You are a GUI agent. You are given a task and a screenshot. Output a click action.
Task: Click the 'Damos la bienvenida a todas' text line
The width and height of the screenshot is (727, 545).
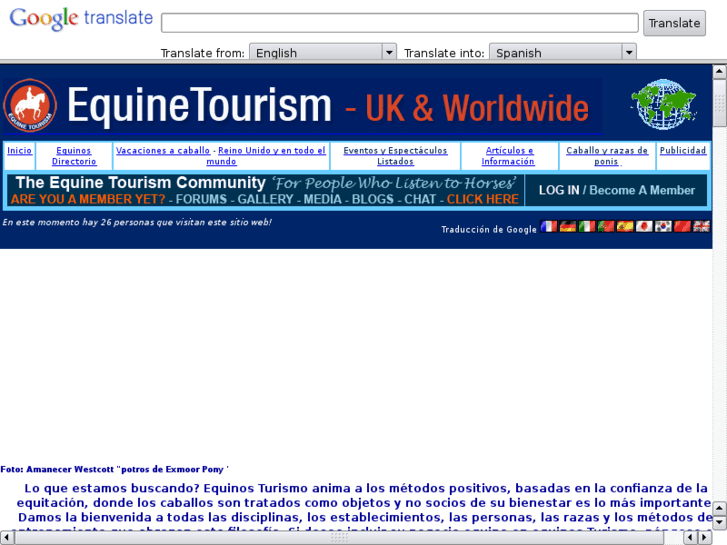365,517
